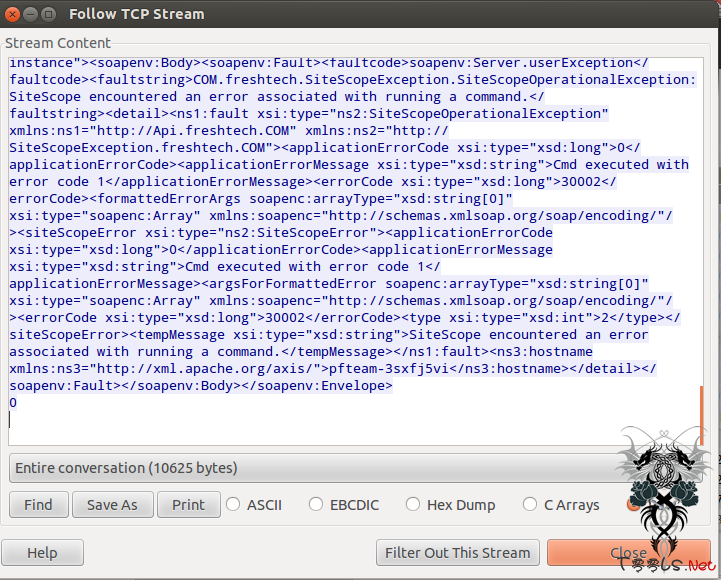721x580 pixels.
Task: Click the Print button
Action: [189, 505]
